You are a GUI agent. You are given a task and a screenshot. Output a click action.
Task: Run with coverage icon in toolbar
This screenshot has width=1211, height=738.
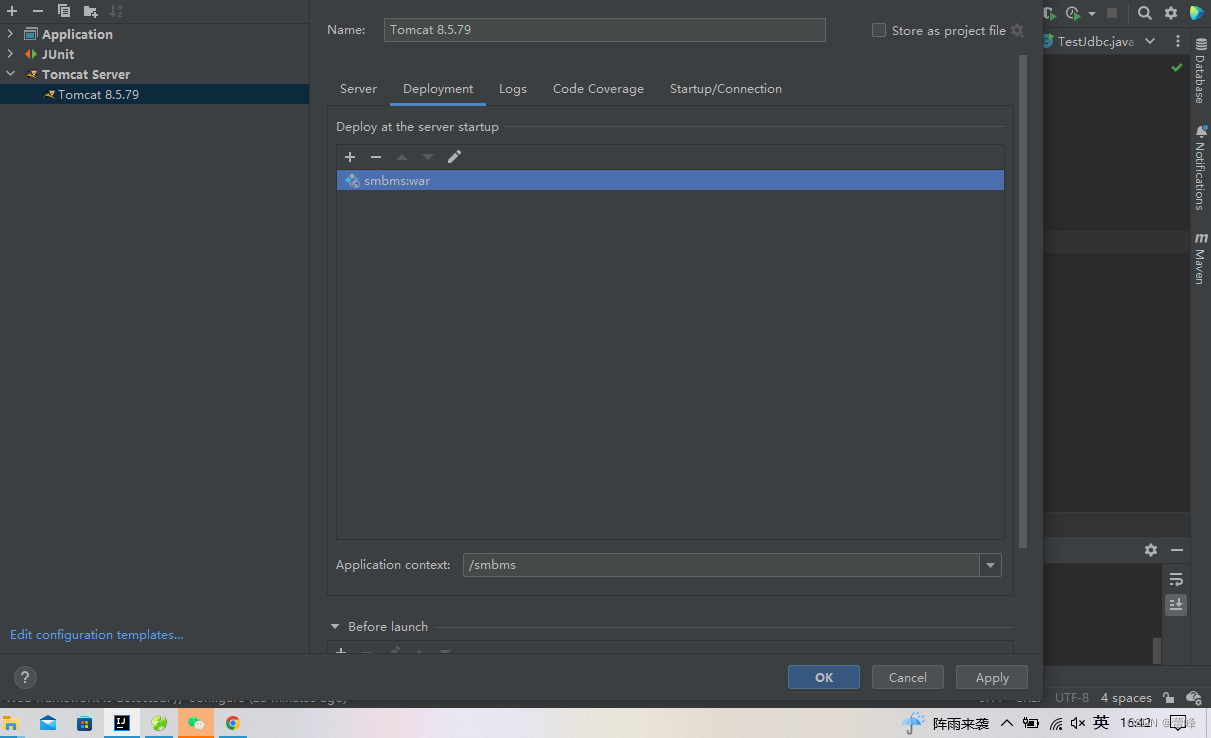(1050, 13)
